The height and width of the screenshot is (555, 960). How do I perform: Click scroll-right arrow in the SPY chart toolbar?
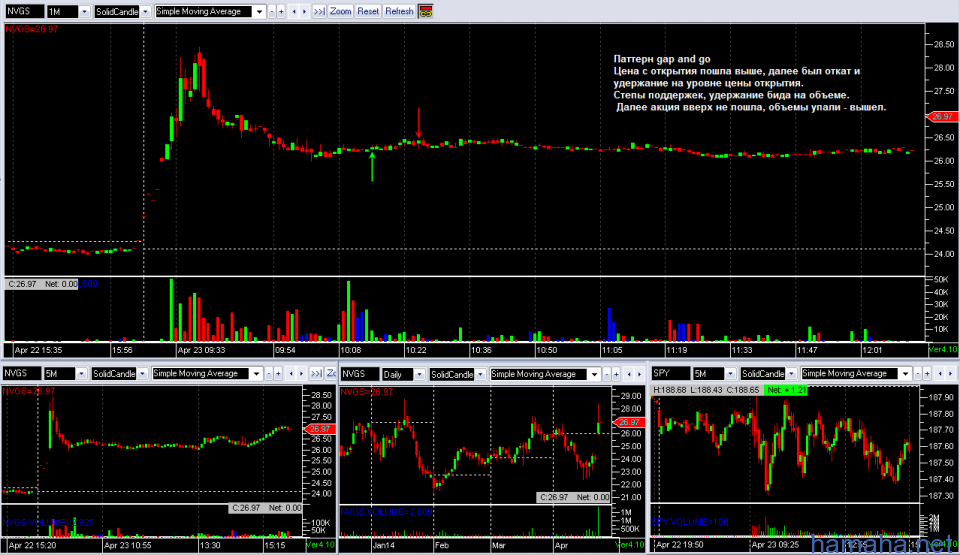click(950, 374)
